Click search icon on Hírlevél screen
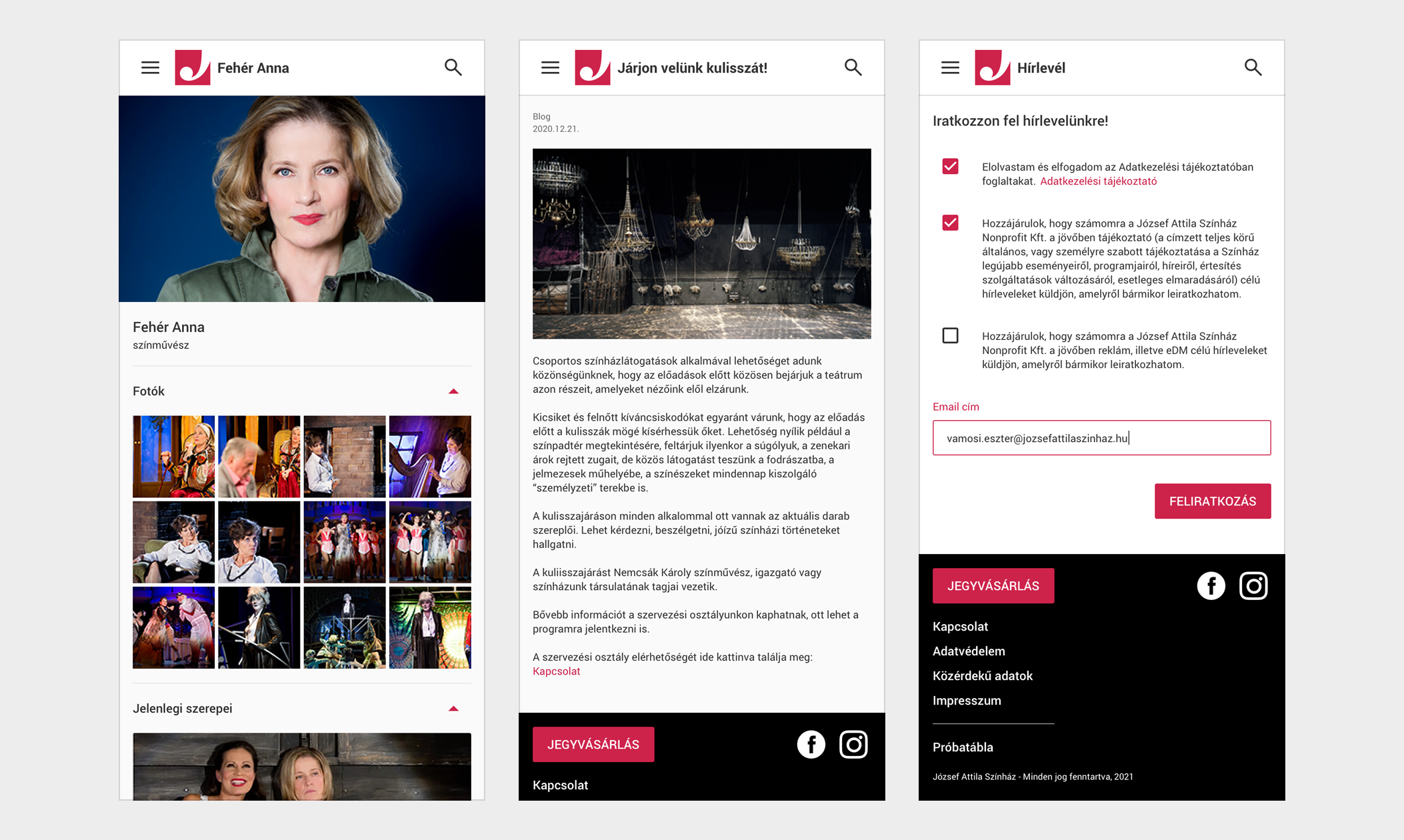Image resolution: width=1404 pixels, height=840 pixels. [1253, 67]
